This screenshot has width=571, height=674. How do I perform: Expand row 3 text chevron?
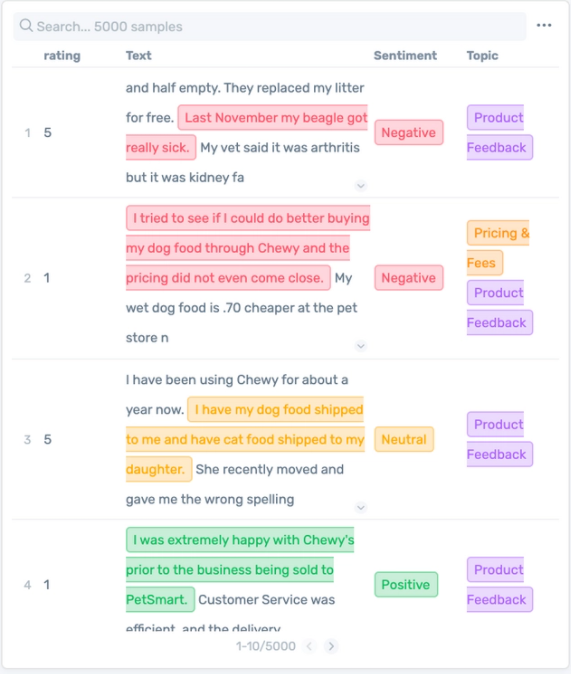pos(361,508)
